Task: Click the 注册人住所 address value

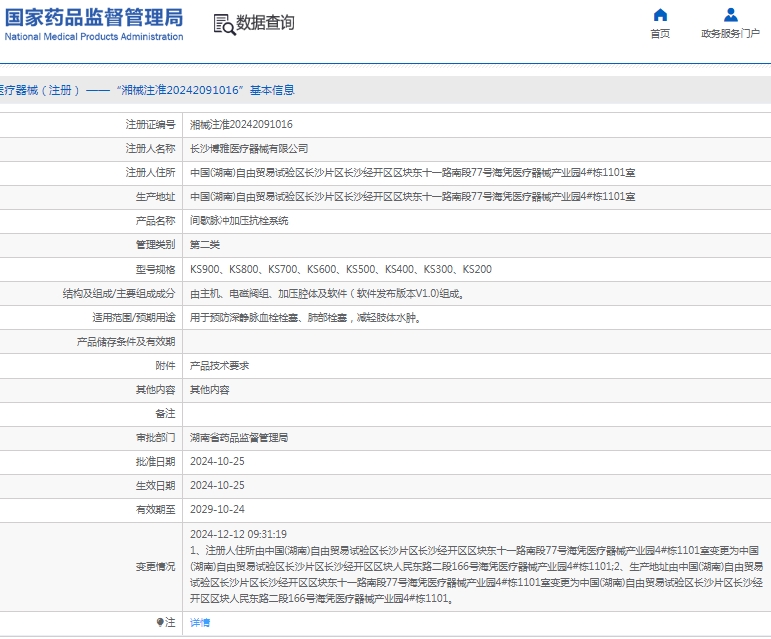Action: click(x=413, y=173)
